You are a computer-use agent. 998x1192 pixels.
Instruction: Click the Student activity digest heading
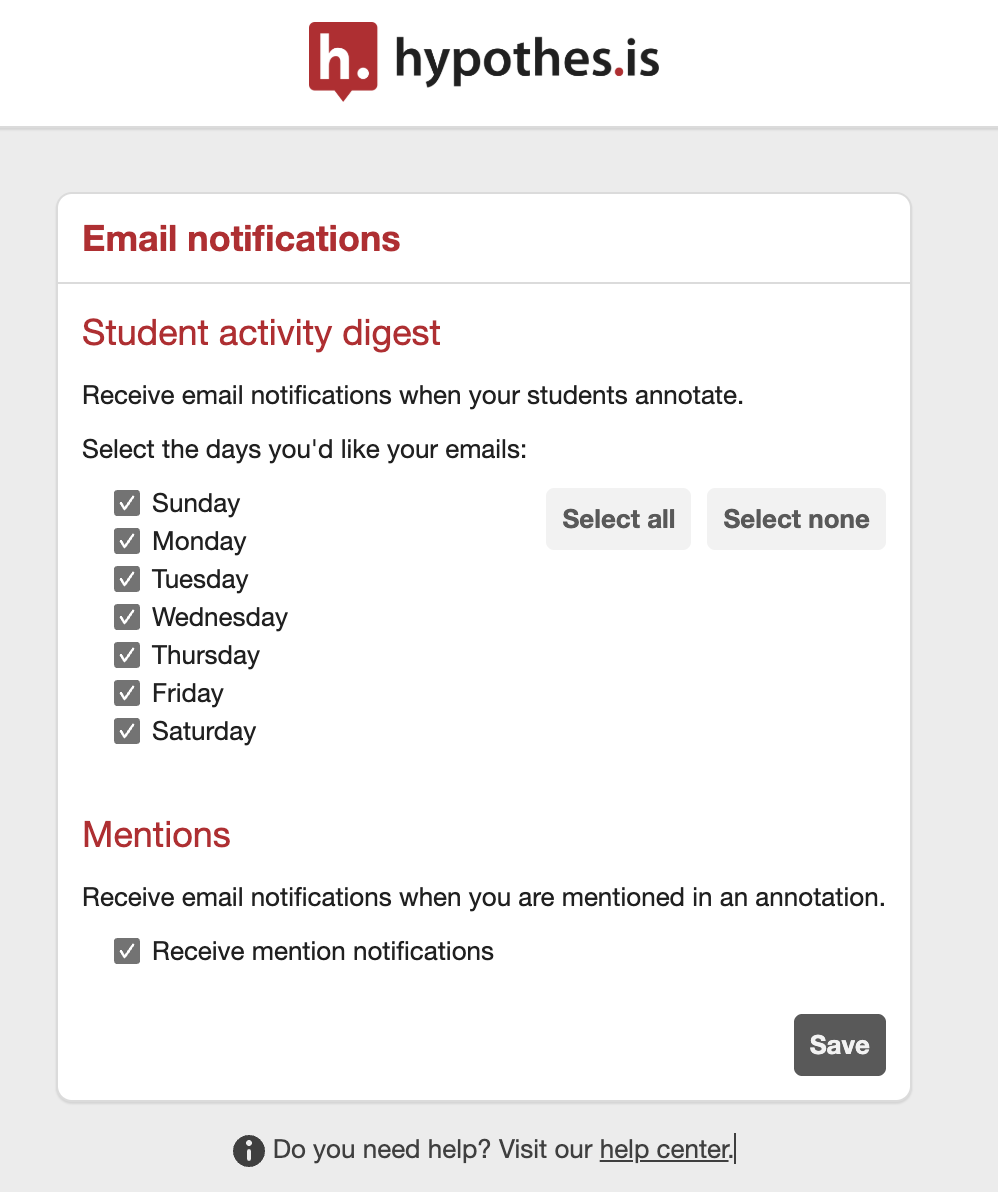pyautogui.click(x=261, y=333)
